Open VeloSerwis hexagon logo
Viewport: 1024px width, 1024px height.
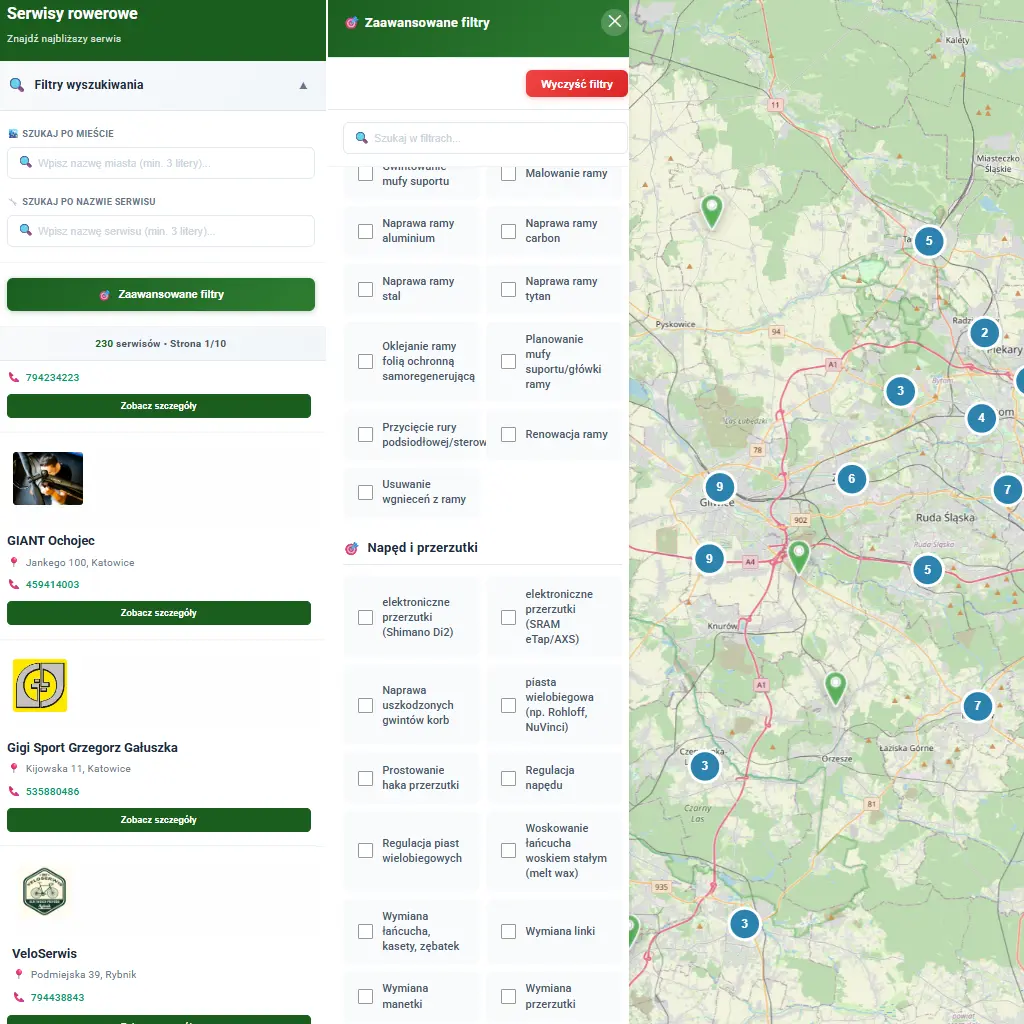[x=44, y=891]
